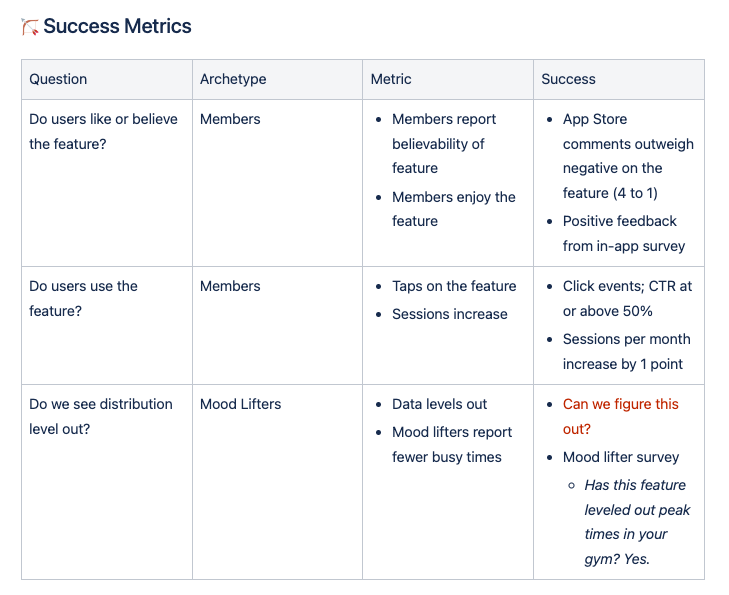This screenshot has height=595, width=729.
Task: Click the Mood Lifters archetype cell
Action: click(278, 482)
